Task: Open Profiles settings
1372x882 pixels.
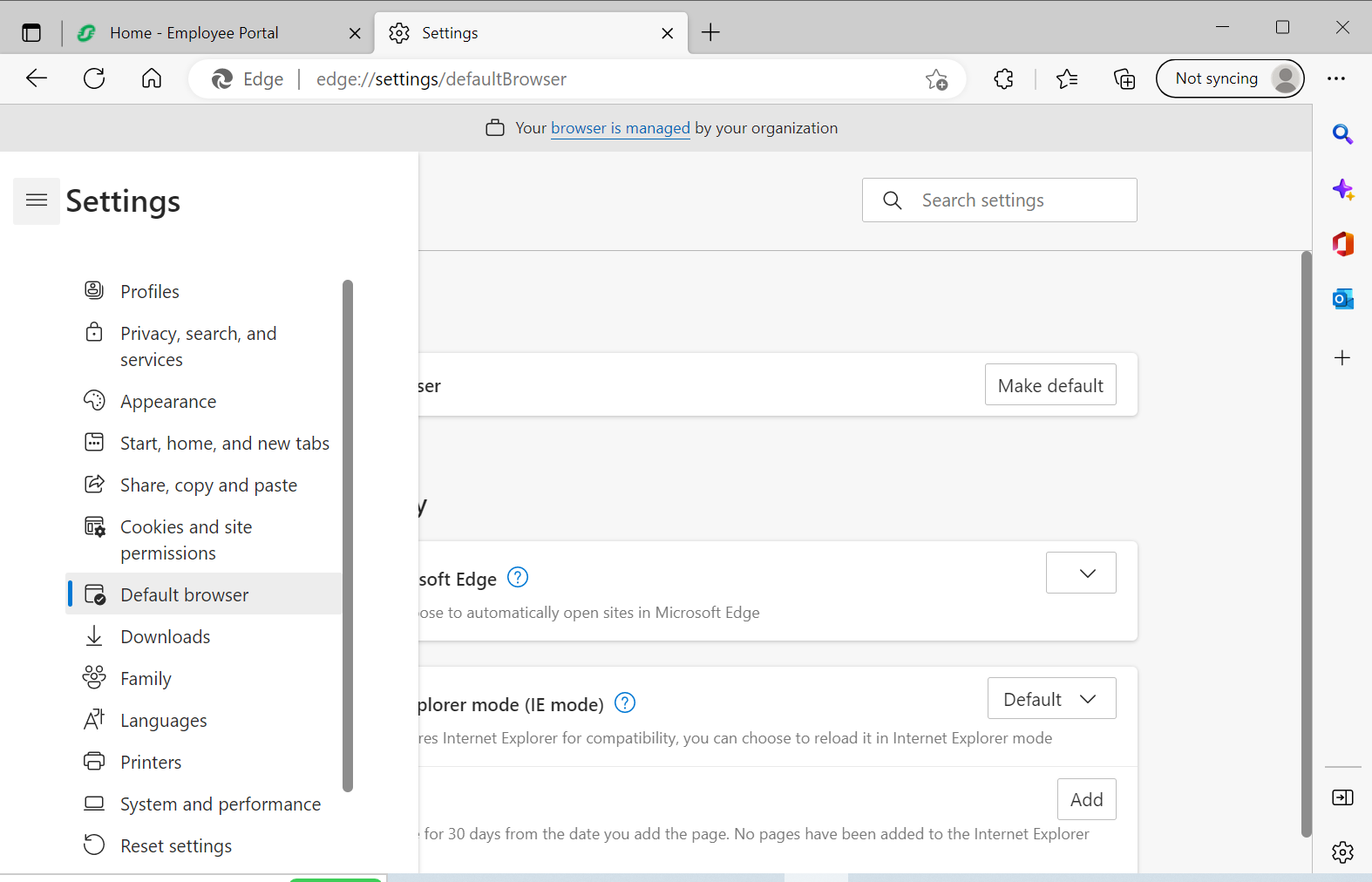Action: [x=204, y=291]
